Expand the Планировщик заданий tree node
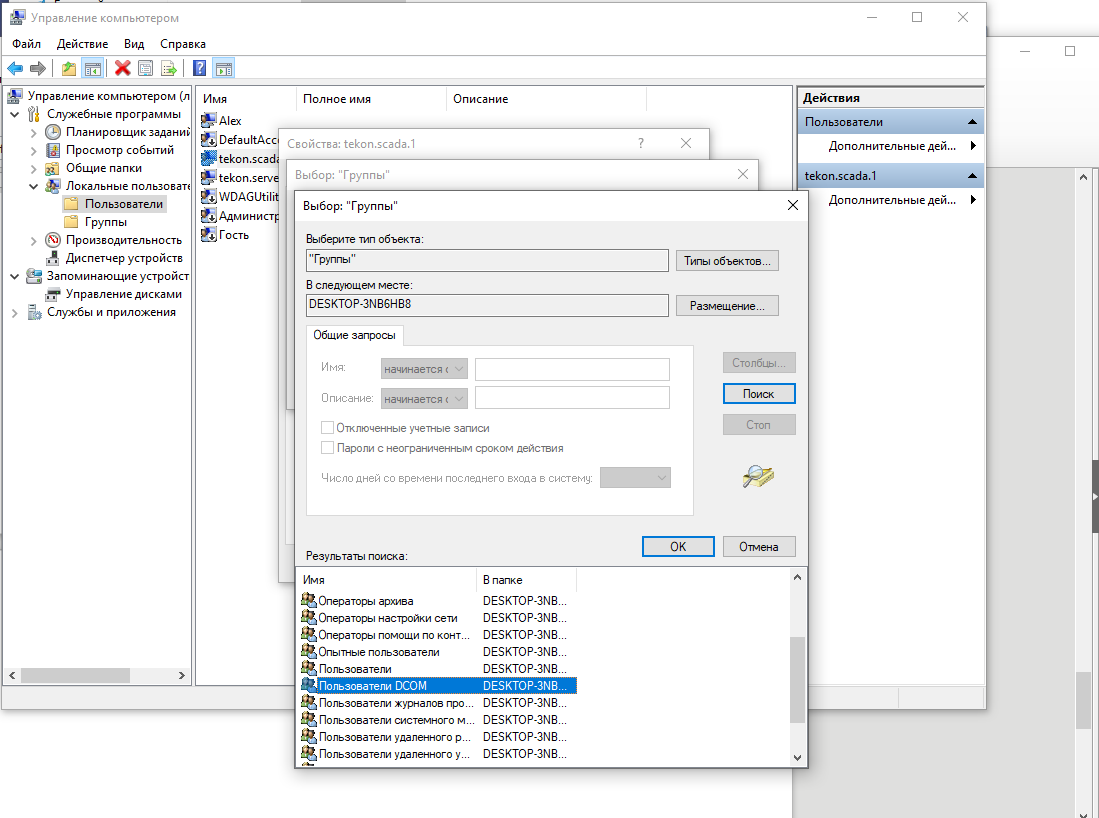Image resolution: width=1099 pixels, height=818 pixels. pyautogui.click(x=34, y=132)
